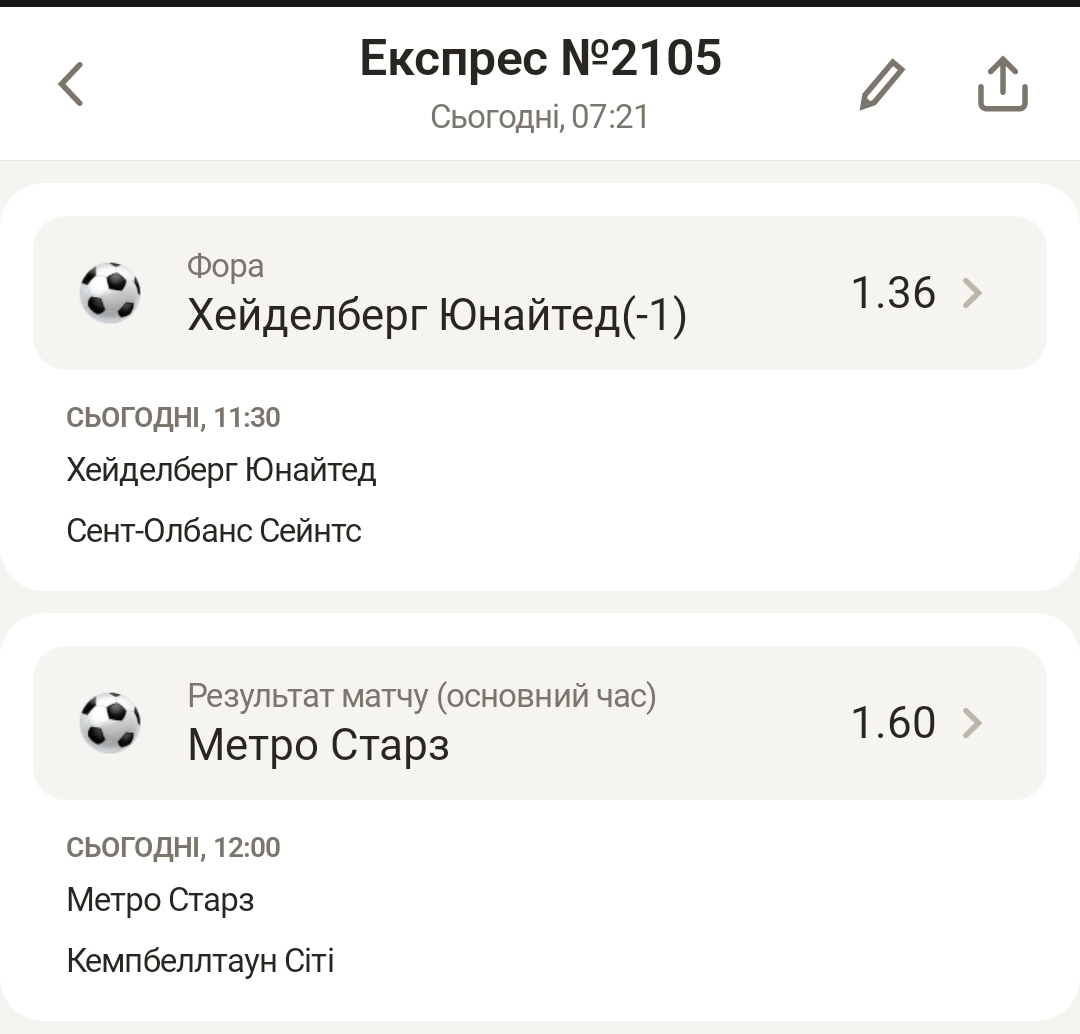
Task: Select the 1.36 odds value
Action: [x=893, y=293]
